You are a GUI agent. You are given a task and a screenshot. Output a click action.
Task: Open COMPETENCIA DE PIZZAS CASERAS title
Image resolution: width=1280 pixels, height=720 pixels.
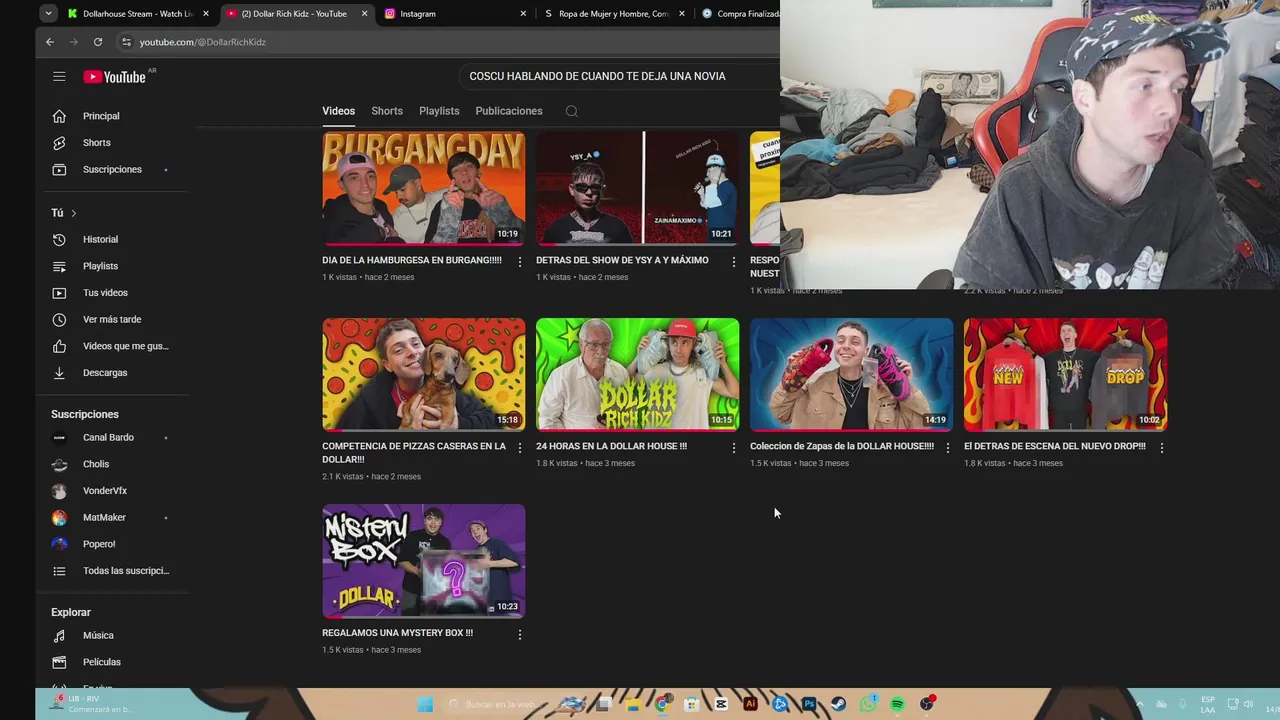coord(414,453)
